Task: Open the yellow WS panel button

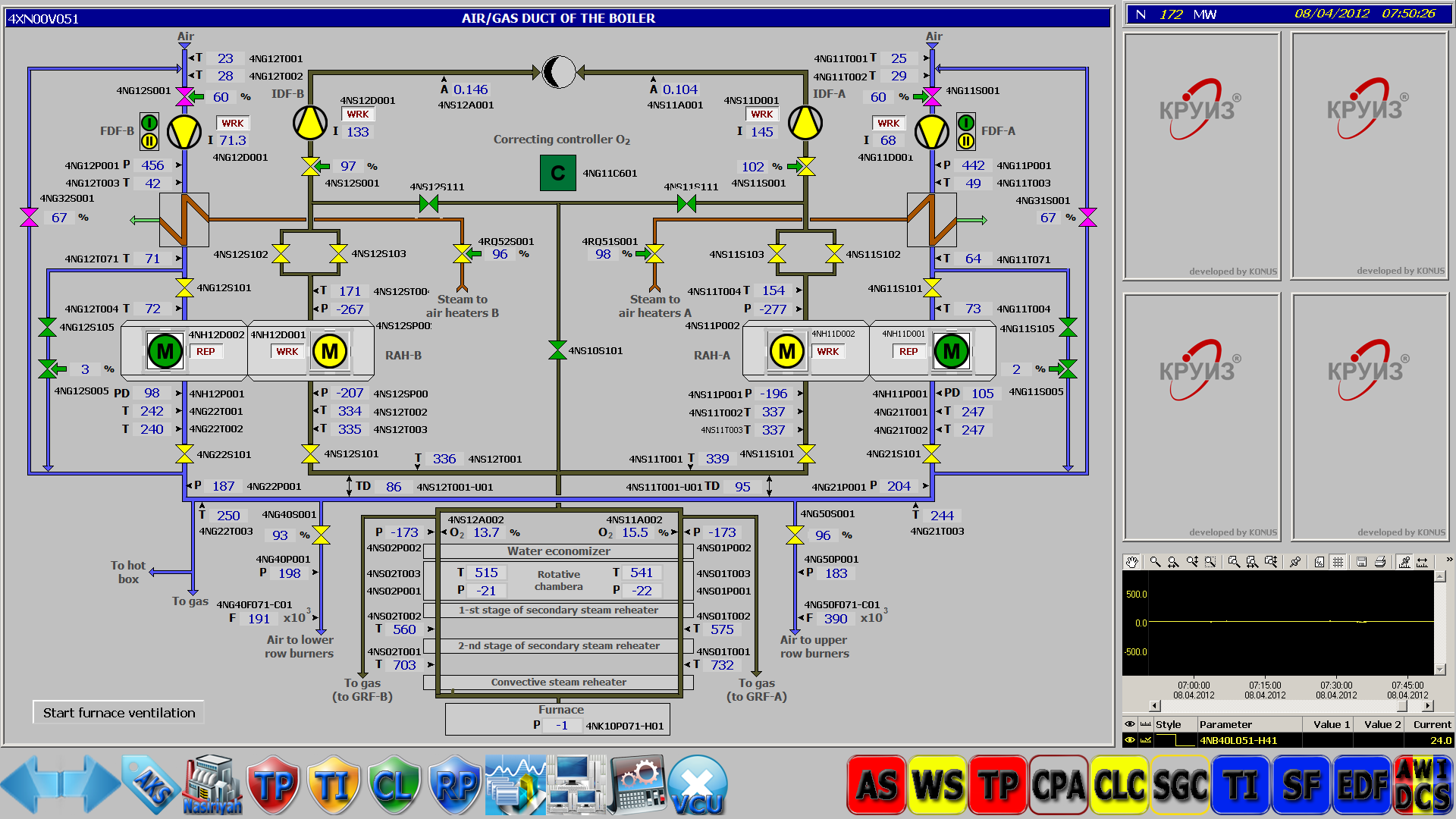Action: point(937,786)
